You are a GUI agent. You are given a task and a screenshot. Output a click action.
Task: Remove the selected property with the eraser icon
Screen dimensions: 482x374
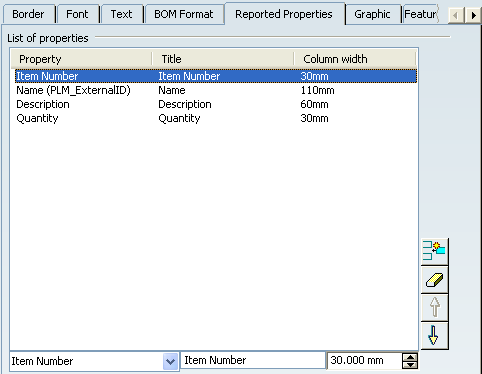pos(434,280)
